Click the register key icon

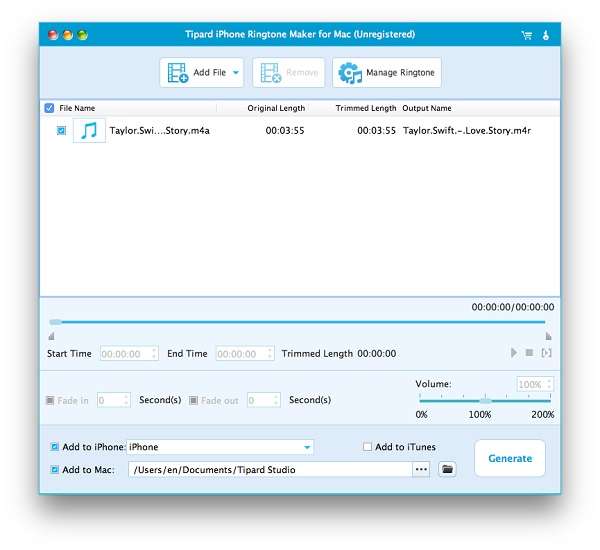[x=546, y=35]
